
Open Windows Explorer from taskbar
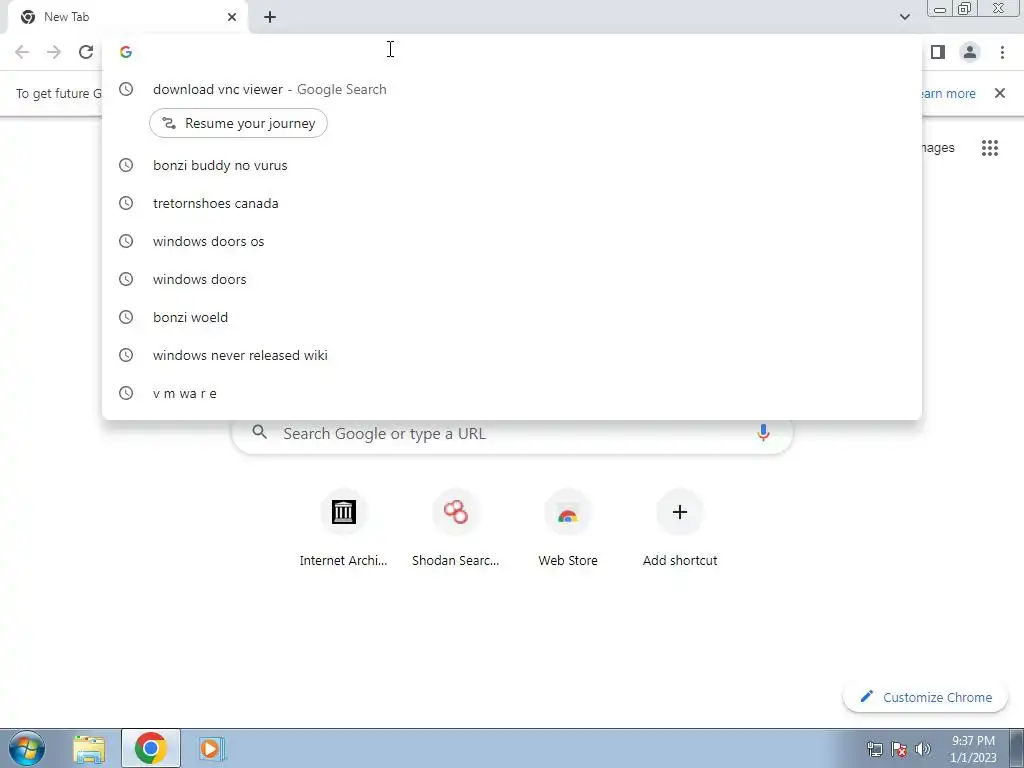tap(89, 748)
